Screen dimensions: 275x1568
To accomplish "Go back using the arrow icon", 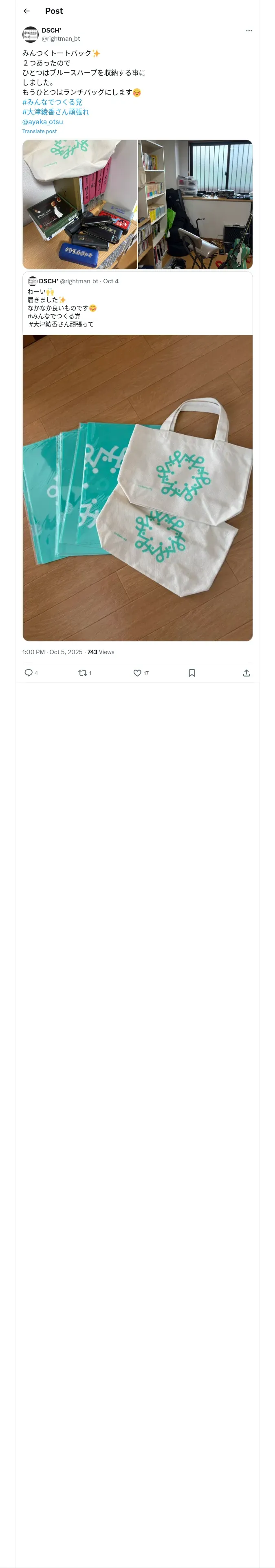I will 27,11.
